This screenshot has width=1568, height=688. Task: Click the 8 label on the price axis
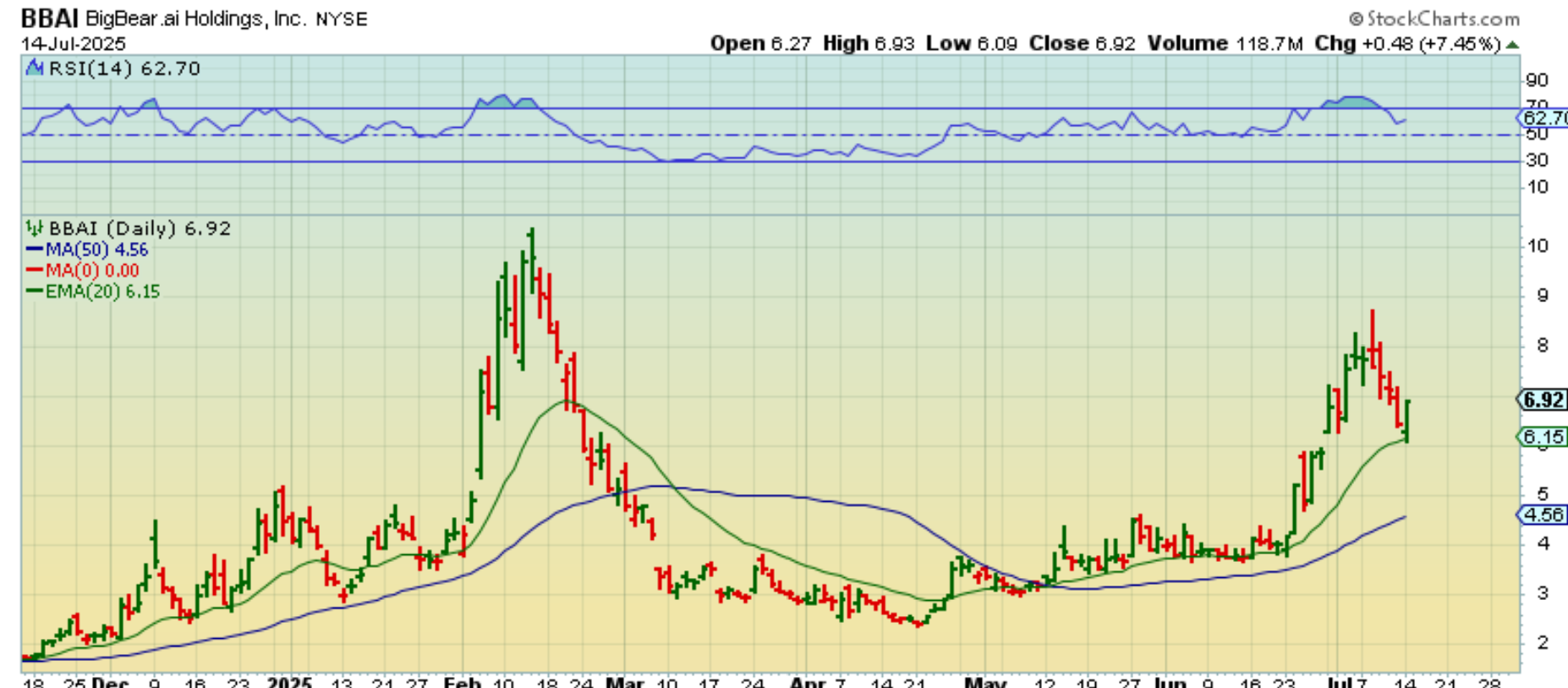coord(1543,344)
